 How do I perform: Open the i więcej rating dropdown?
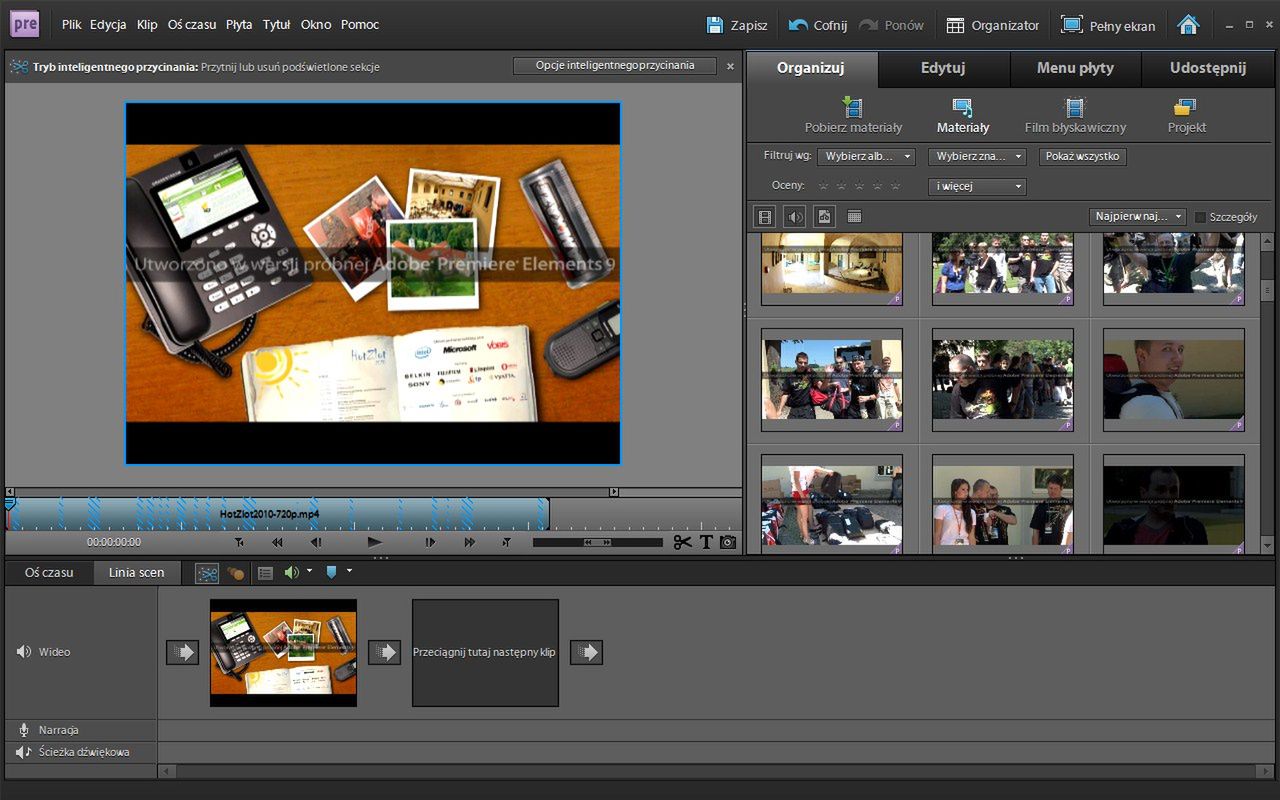(977, 187)
